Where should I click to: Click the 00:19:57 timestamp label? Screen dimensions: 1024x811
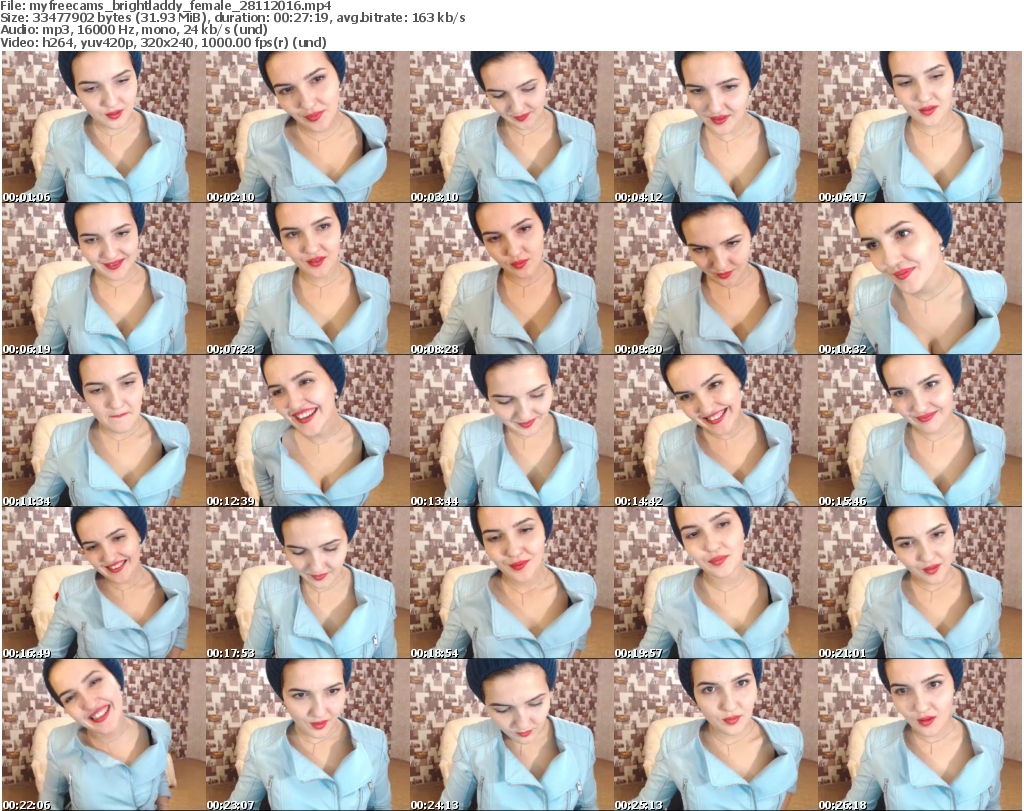[x=637, y=653]
